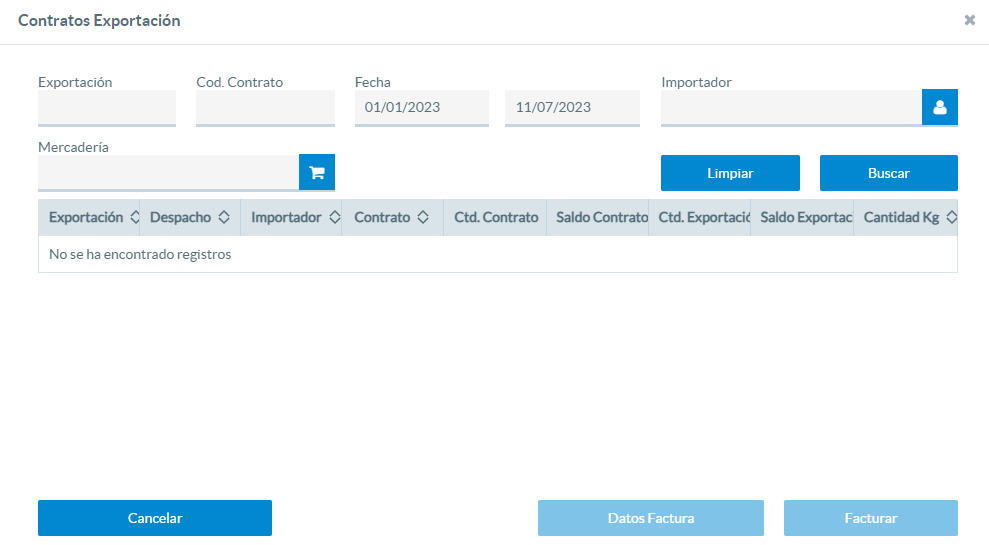
Task: Click the Datos Factura button
Action: [651, 518]
